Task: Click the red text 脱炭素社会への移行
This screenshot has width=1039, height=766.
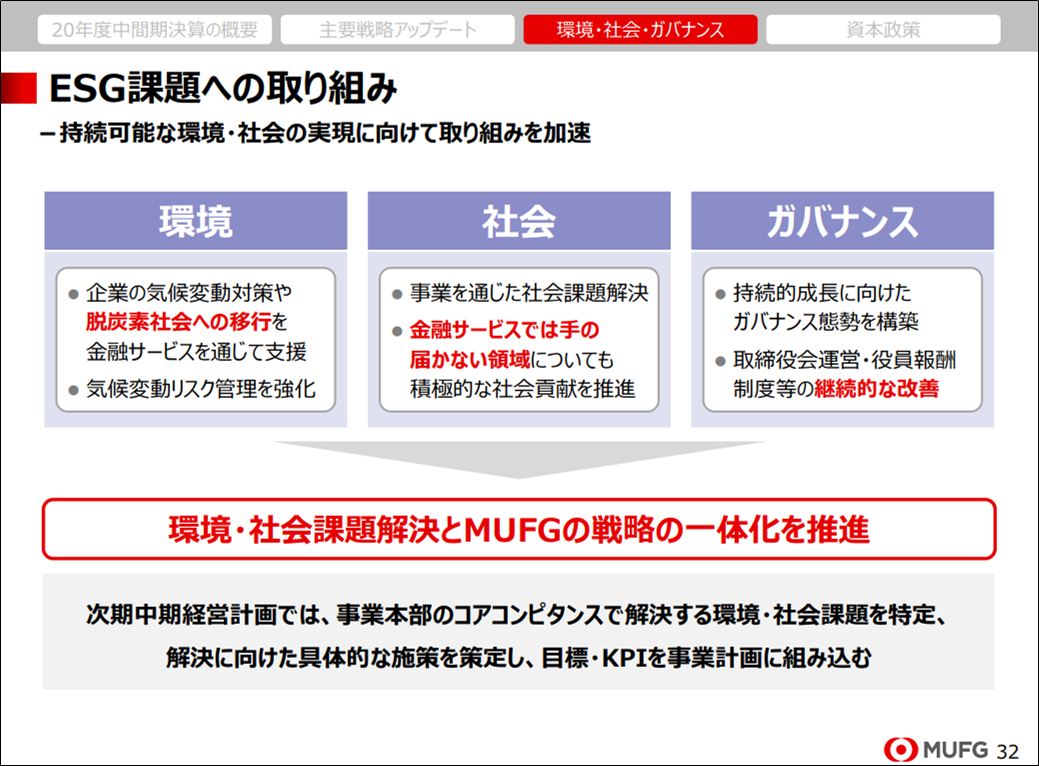Action: click(178, 322)
